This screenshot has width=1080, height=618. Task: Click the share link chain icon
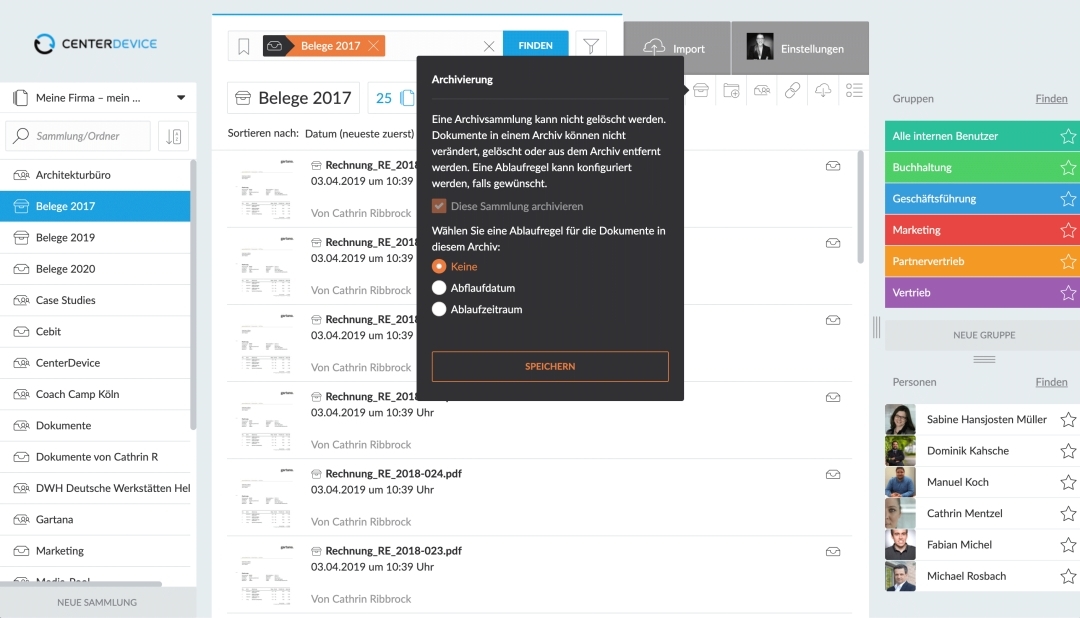point(792,91)
